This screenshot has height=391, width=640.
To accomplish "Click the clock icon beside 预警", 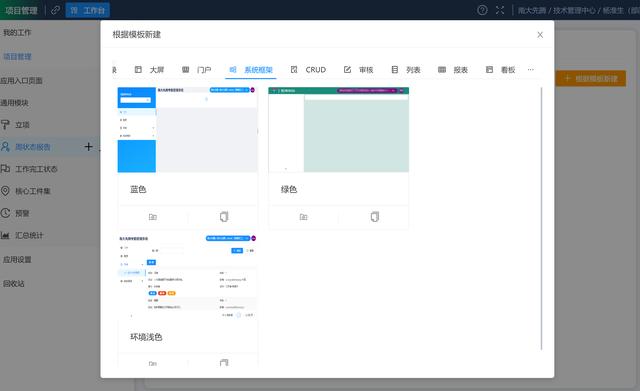I will pos(5,213).
